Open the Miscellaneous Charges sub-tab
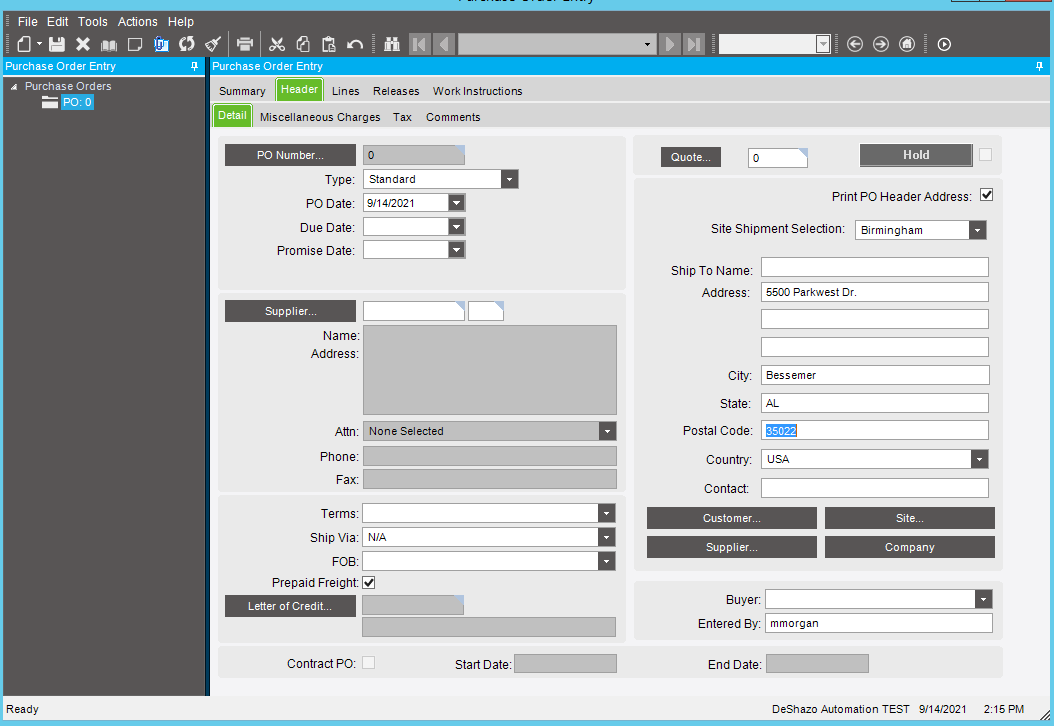This screenshot has height=726, width=1054. coord(320,117)
